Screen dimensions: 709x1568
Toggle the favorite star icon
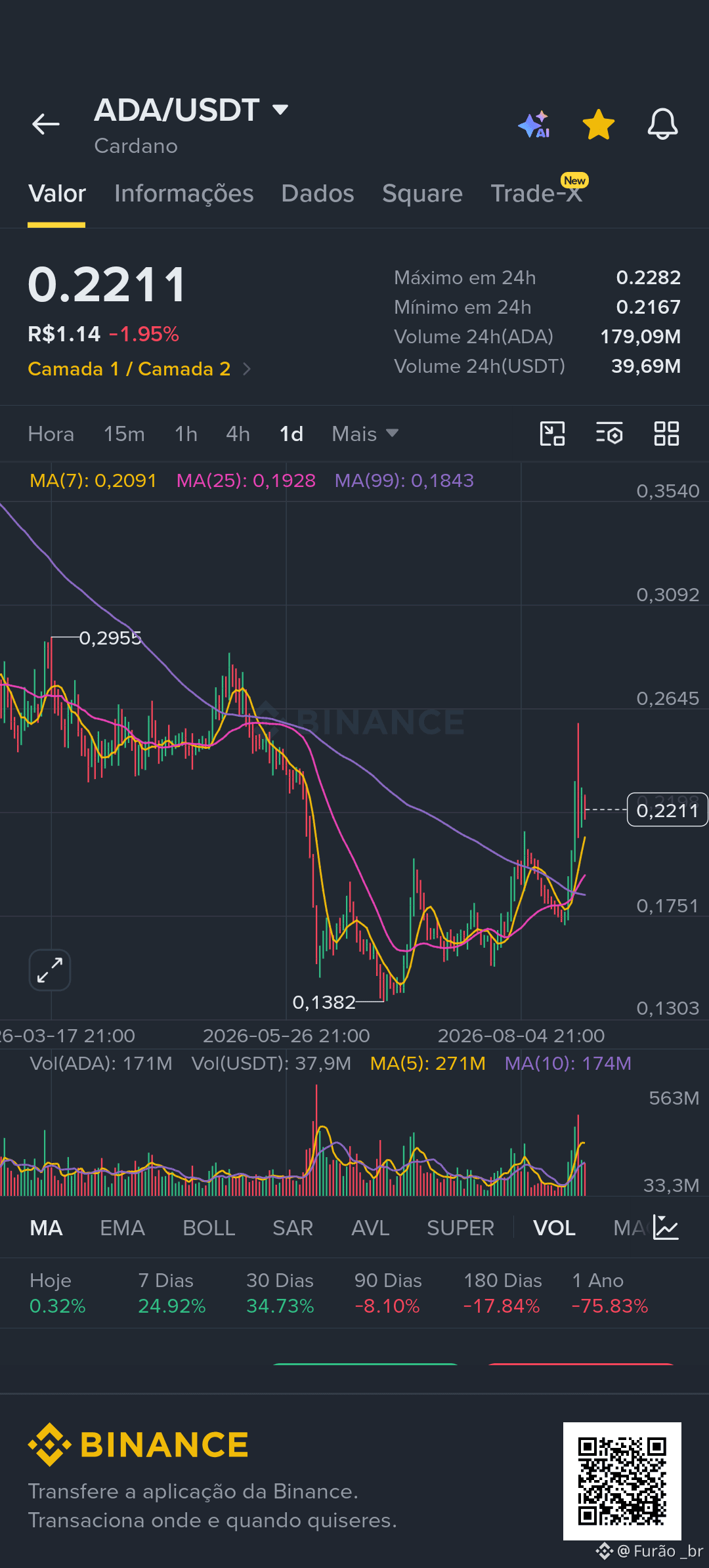coord(599,124)
